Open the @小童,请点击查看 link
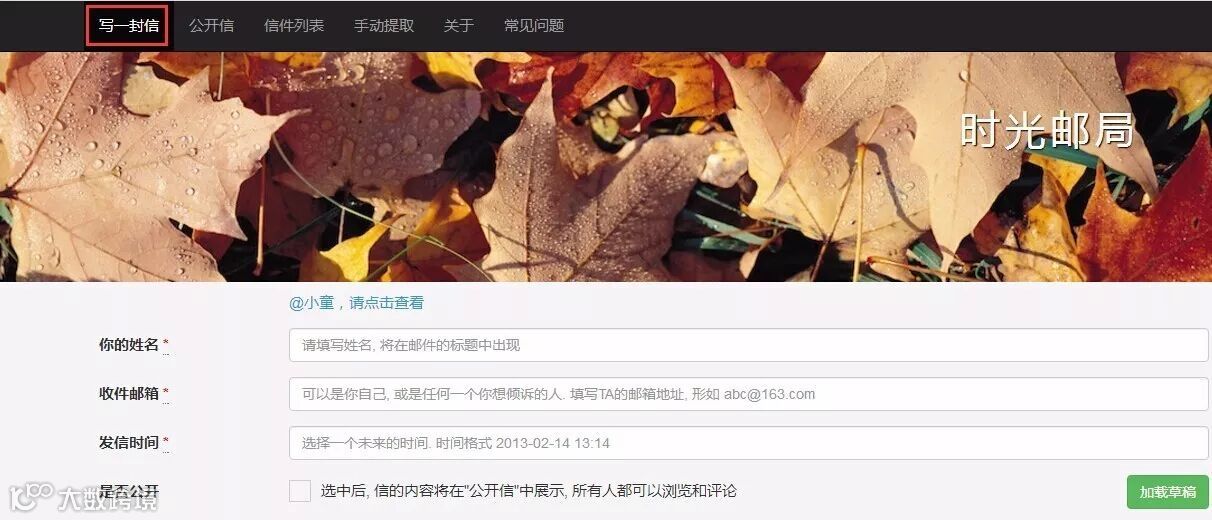Viewport: 1212px width, 520px height. [x=357, y=303]
